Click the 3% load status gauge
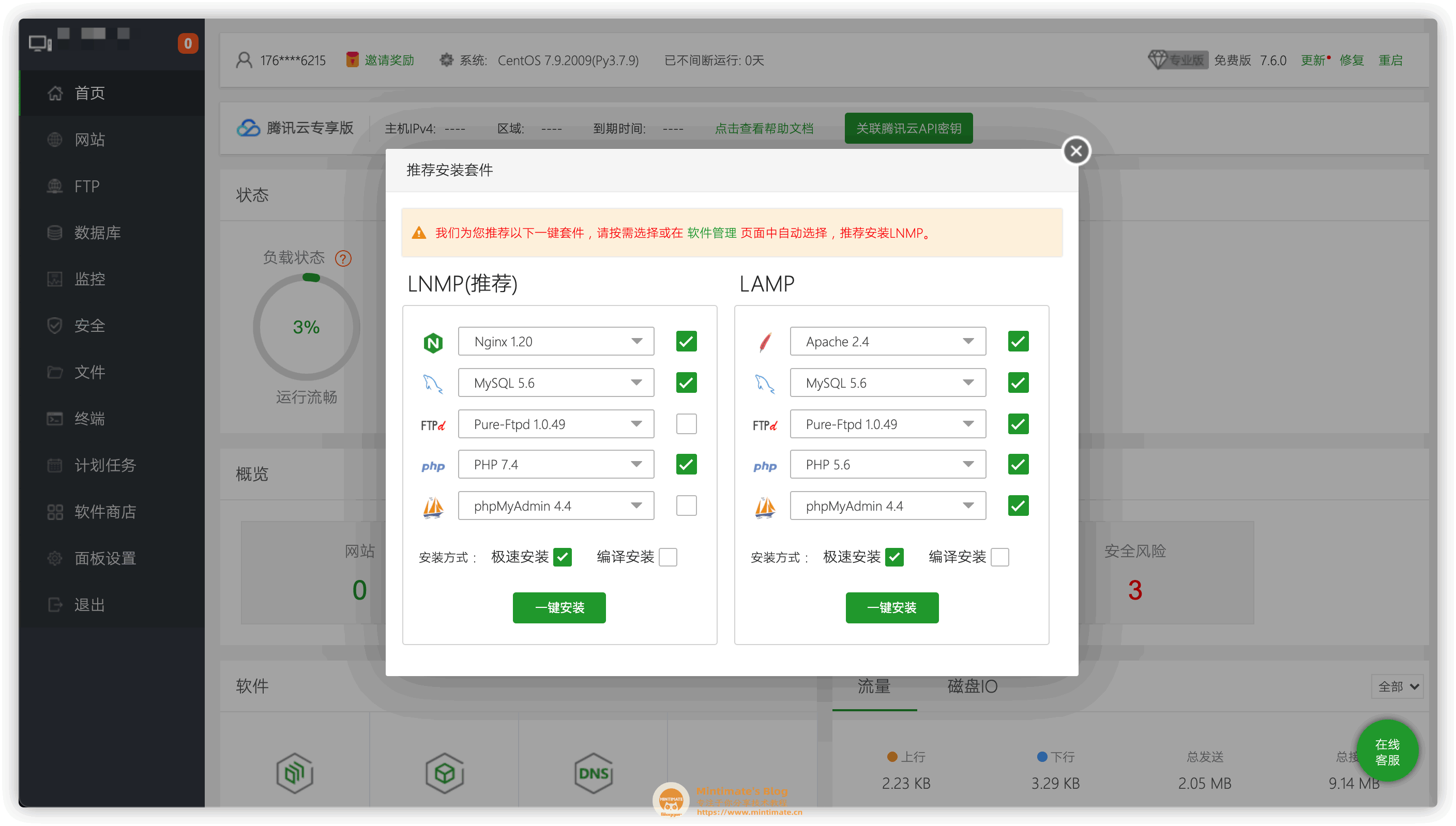Screen dimensions: 1456x826 pos(307,327)
